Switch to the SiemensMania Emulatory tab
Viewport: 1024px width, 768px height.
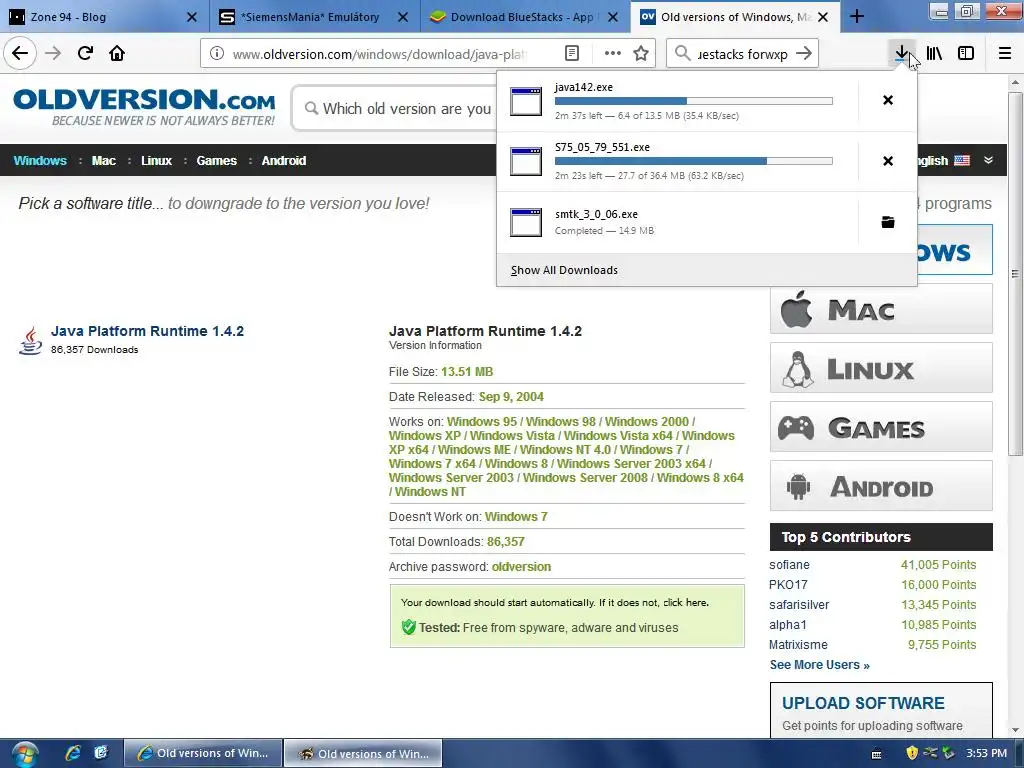315,17
